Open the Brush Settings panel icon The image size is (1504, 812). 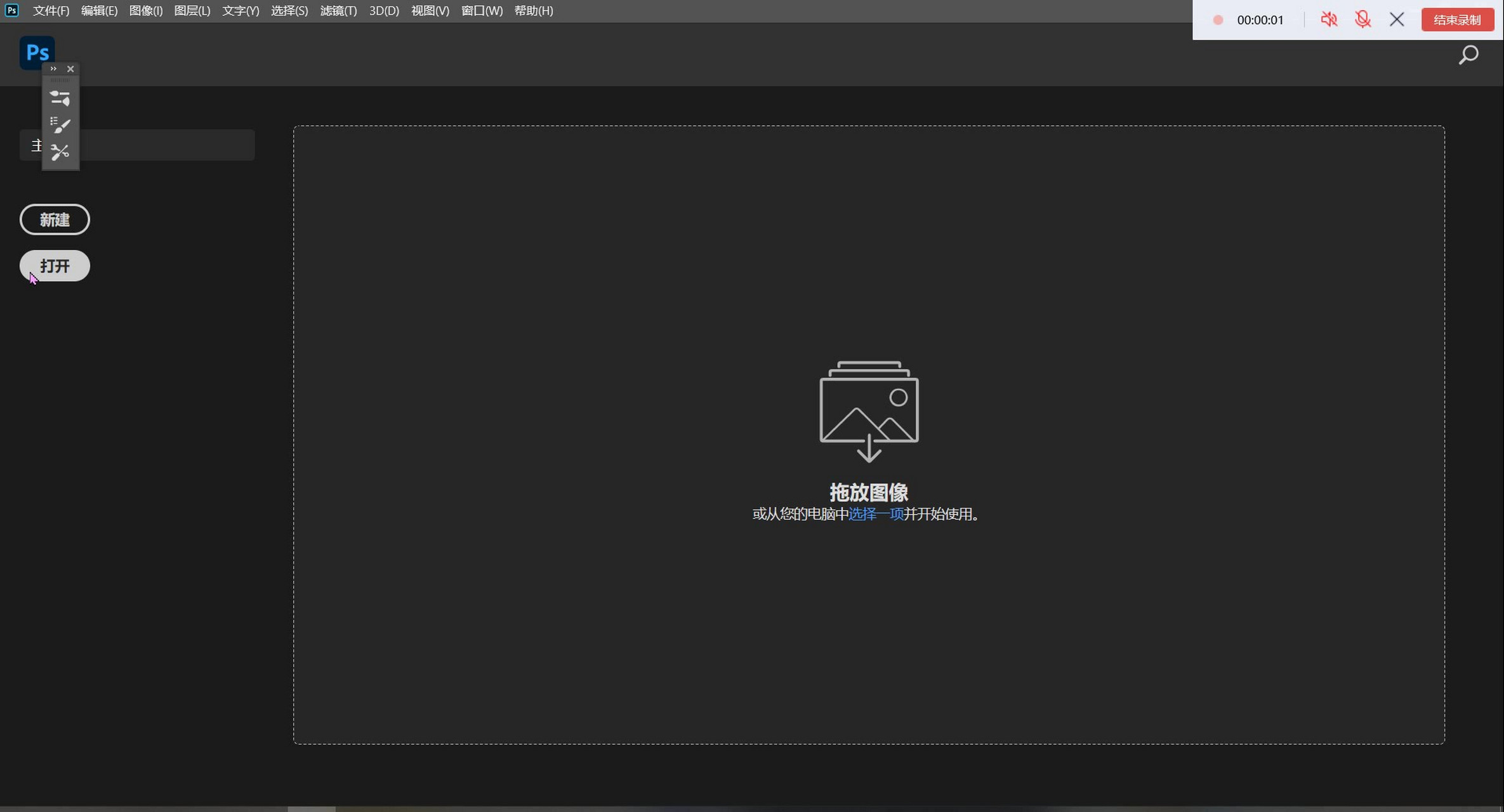60,98
